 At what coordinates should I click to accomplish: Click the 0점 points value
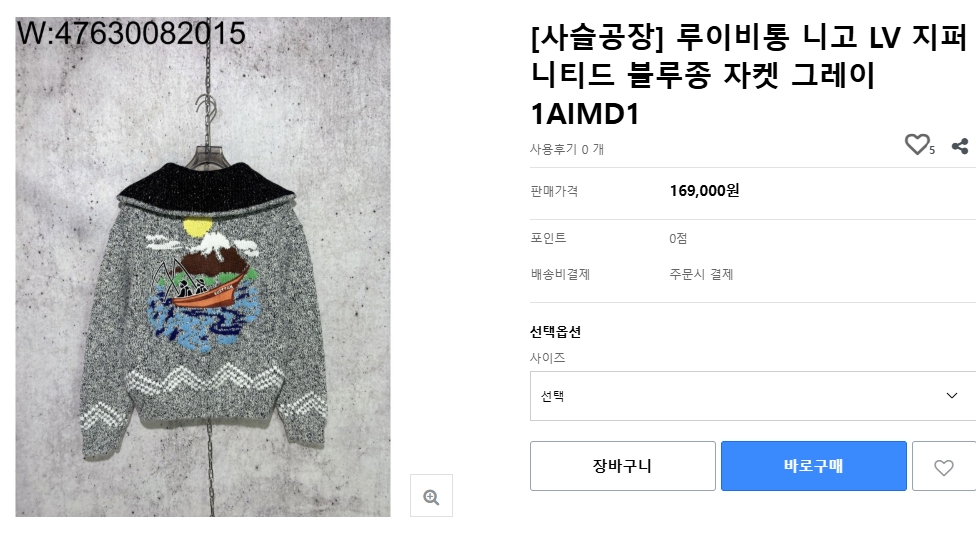tap(678, 238)
